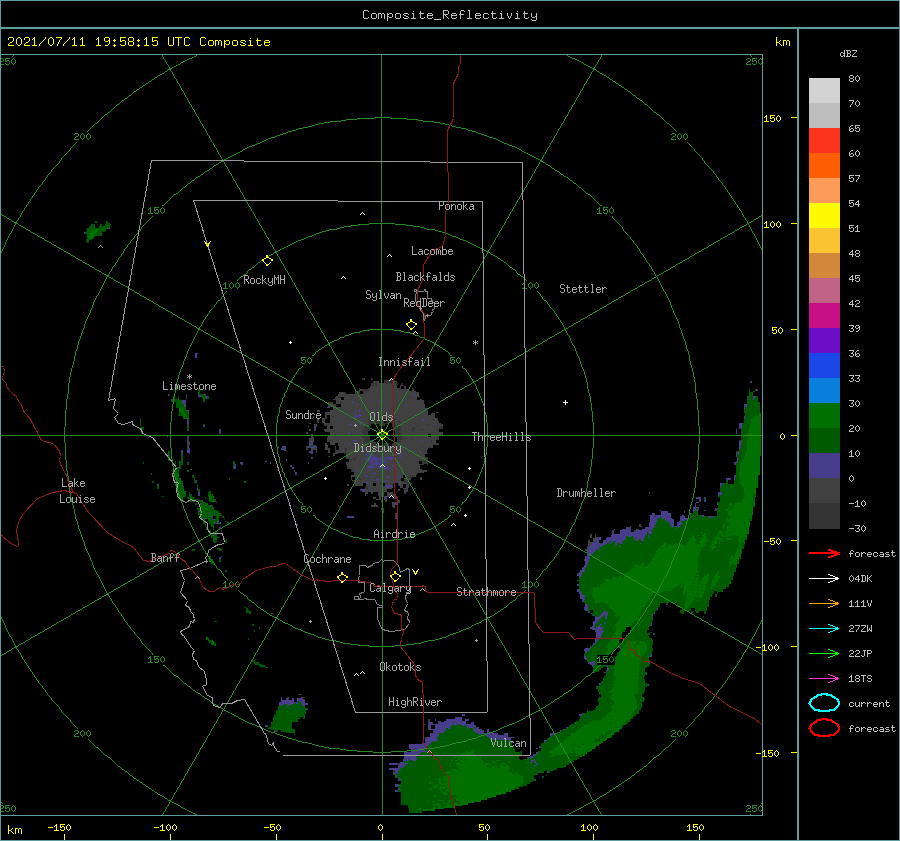Click the Banff label
This screenshot has height=841, width=900.
165,557
